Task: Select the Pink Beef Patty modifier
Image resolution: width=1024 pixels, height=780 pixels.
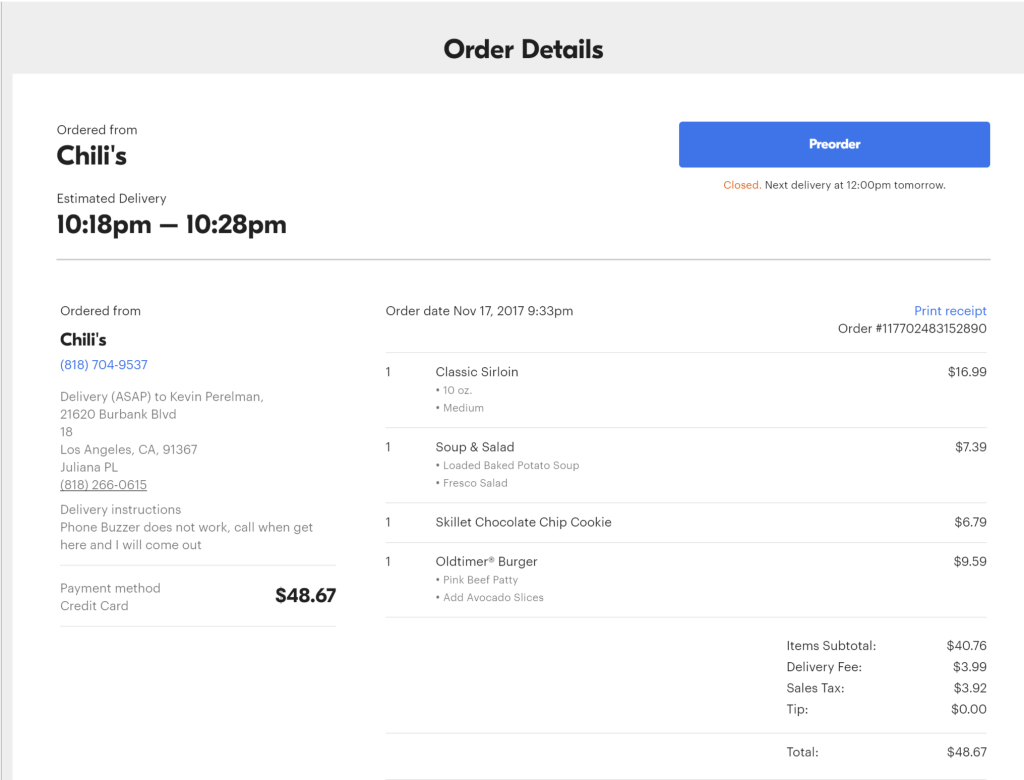Action: point(480,579)
